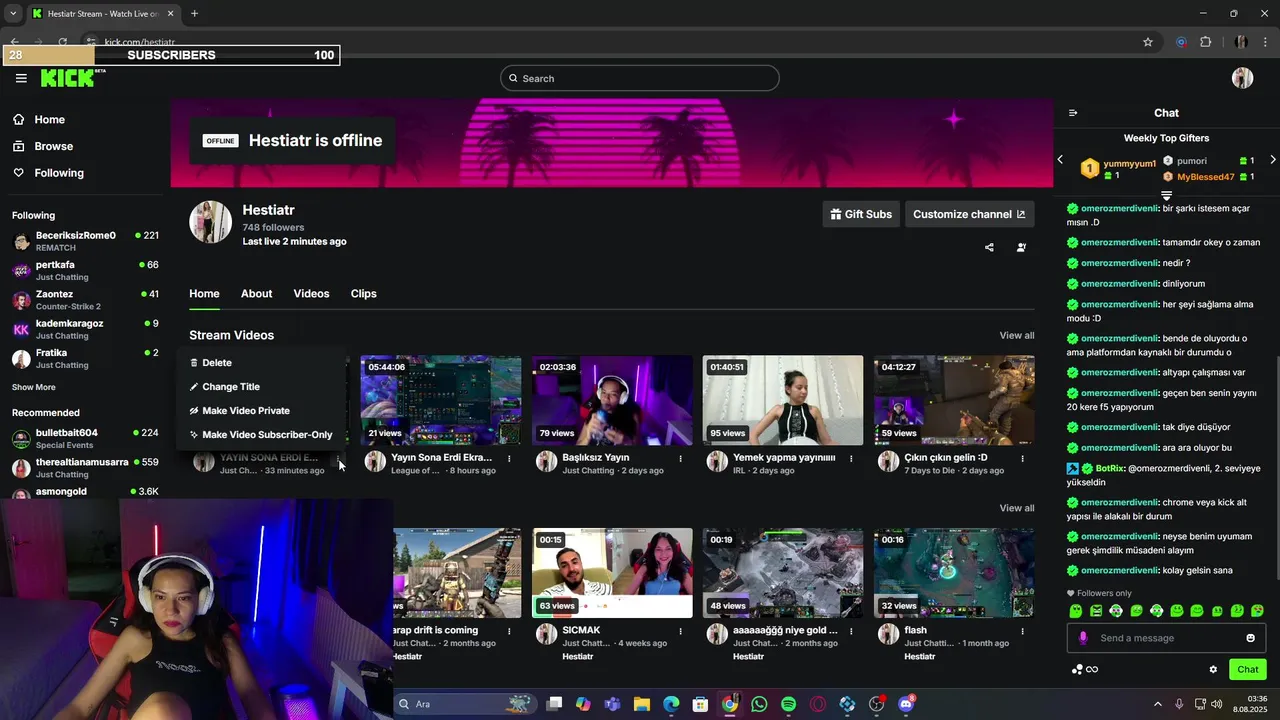Switch to the channel Home tab
The height and width of the screenshot is (720, 1280).
tap(204, 293)
